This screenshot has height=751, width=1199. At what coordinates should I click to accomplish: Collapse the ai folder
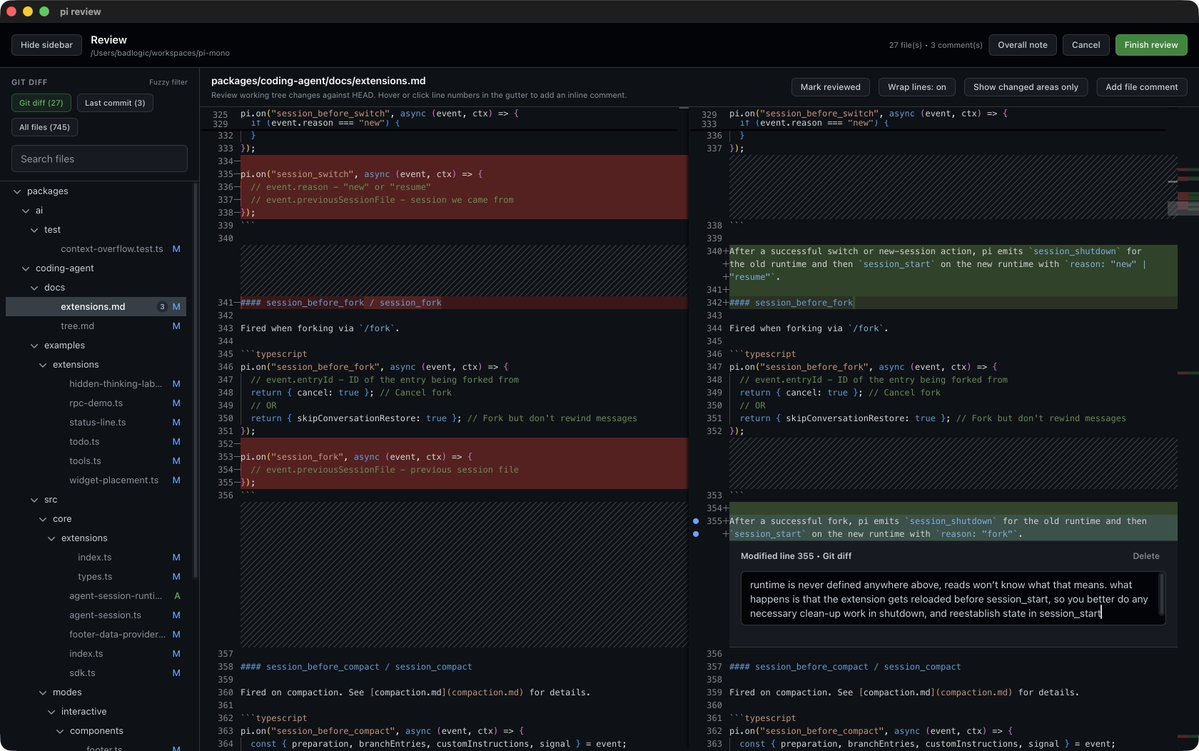25,210
